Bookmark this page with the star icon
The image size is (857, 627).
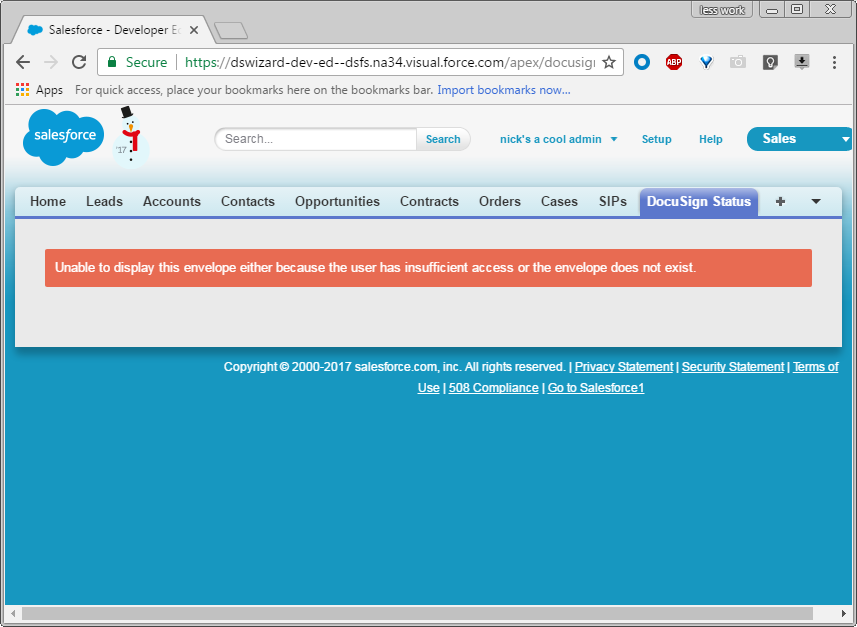pyautogui.click(x=608, y=62)
